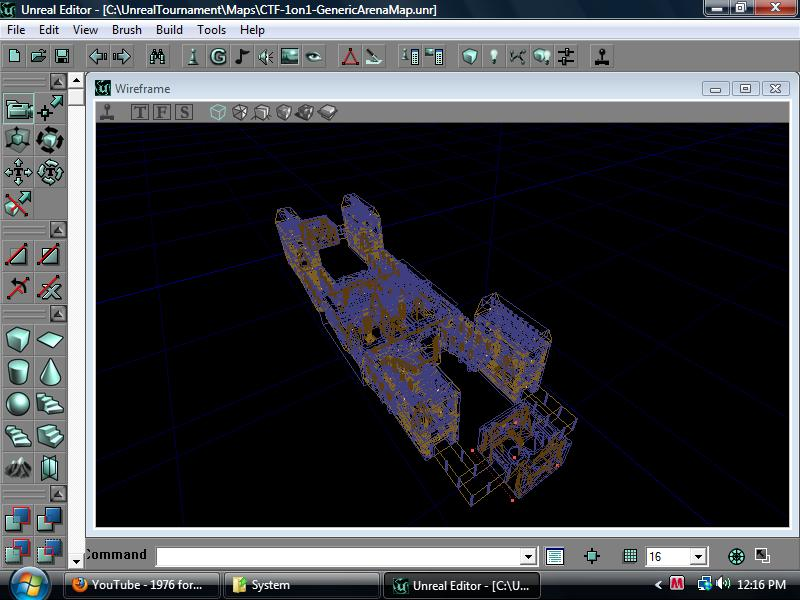The width and height of the screenshot is (800, 600).
Task: Open the Build menu
Action: pos(167,30)
